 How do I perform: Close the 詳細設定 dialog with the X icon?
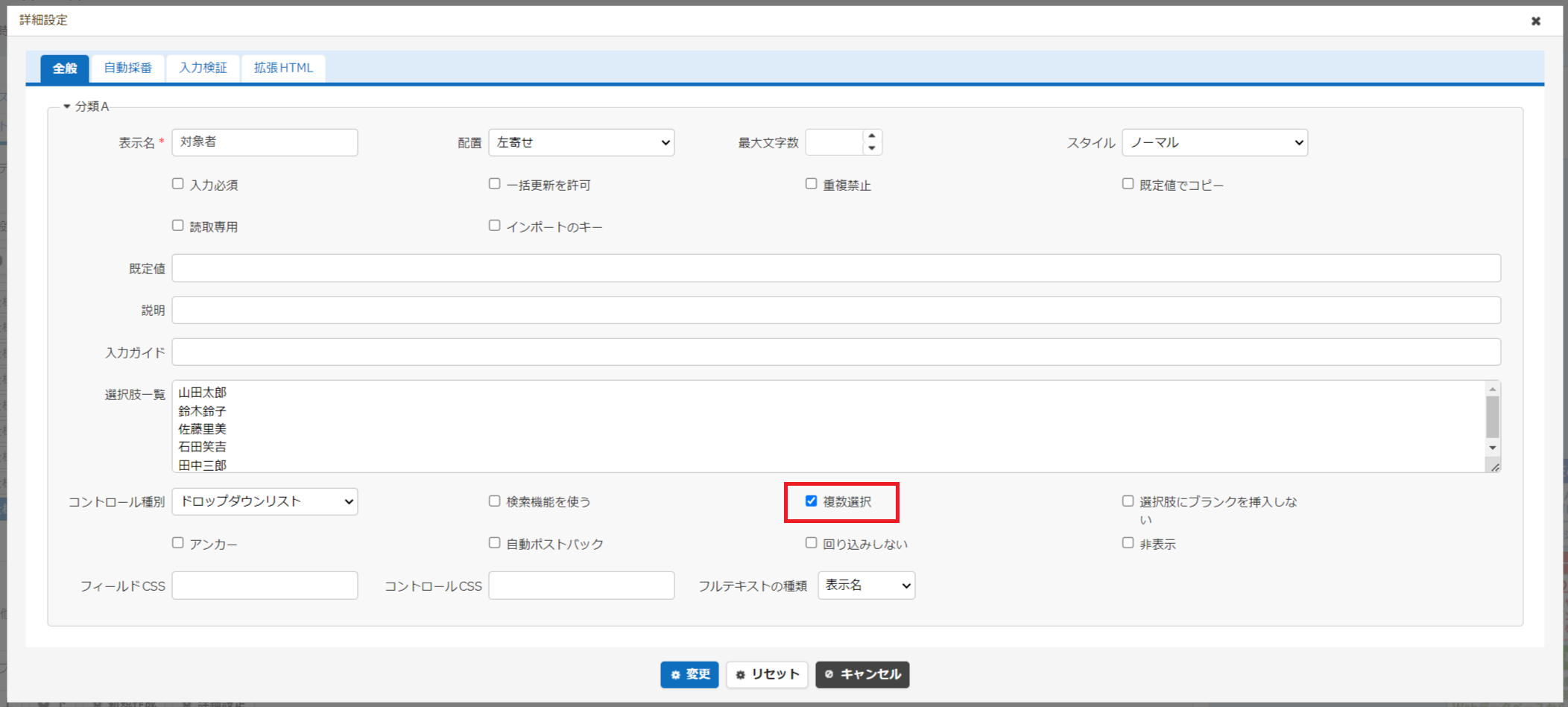(x=1535, y=21)
